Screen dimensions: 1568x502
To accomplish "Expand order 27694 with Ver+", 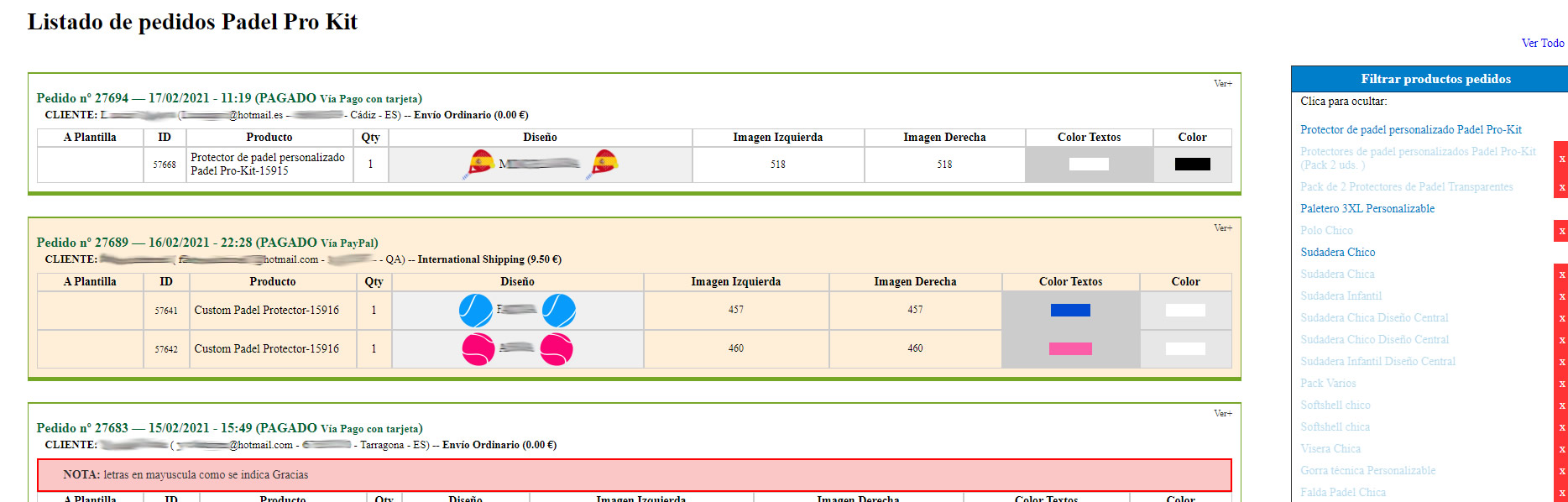I will pos(1223,83).
